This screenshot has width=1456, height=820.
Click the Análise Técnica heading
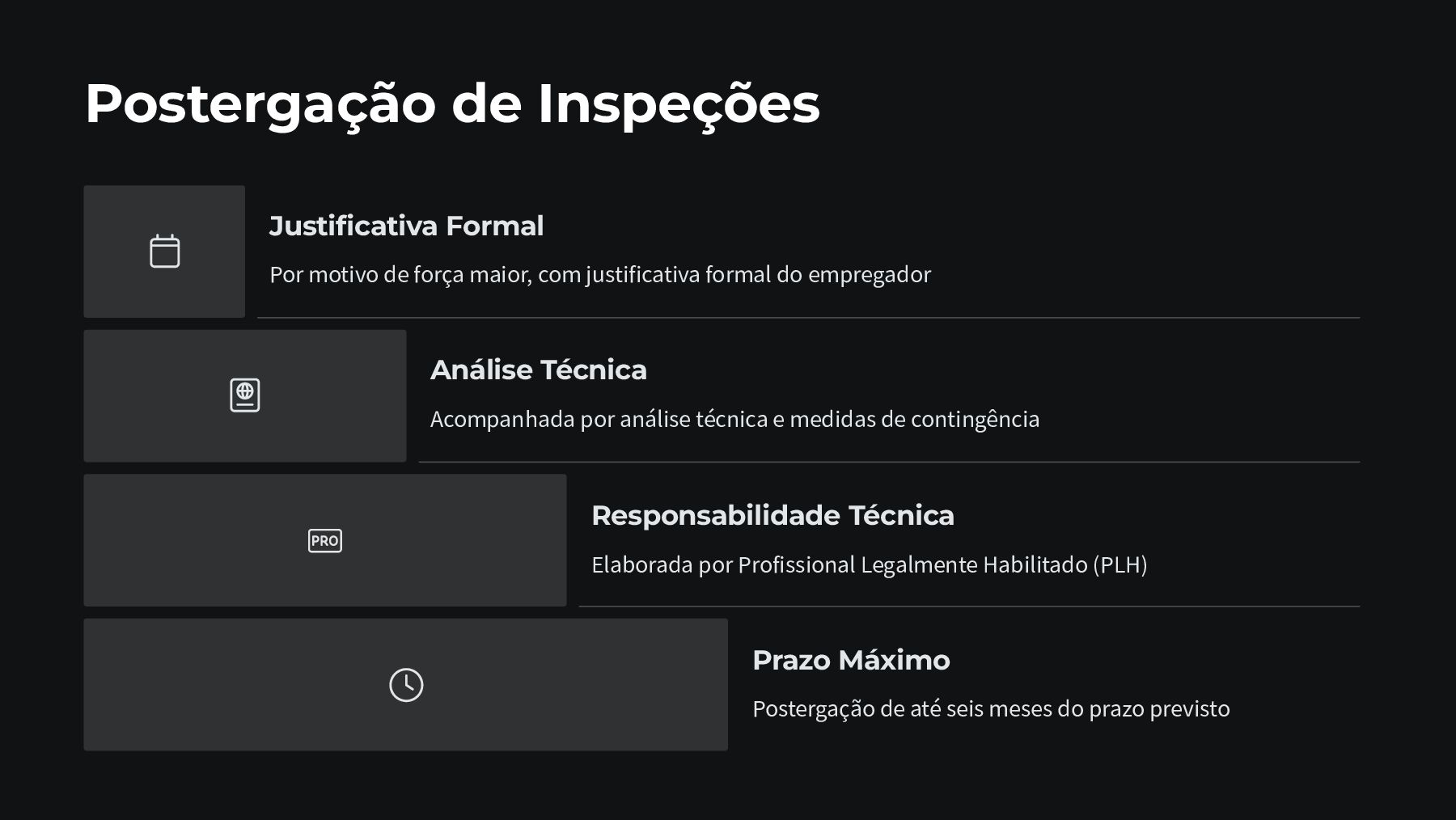pos(539,370)
